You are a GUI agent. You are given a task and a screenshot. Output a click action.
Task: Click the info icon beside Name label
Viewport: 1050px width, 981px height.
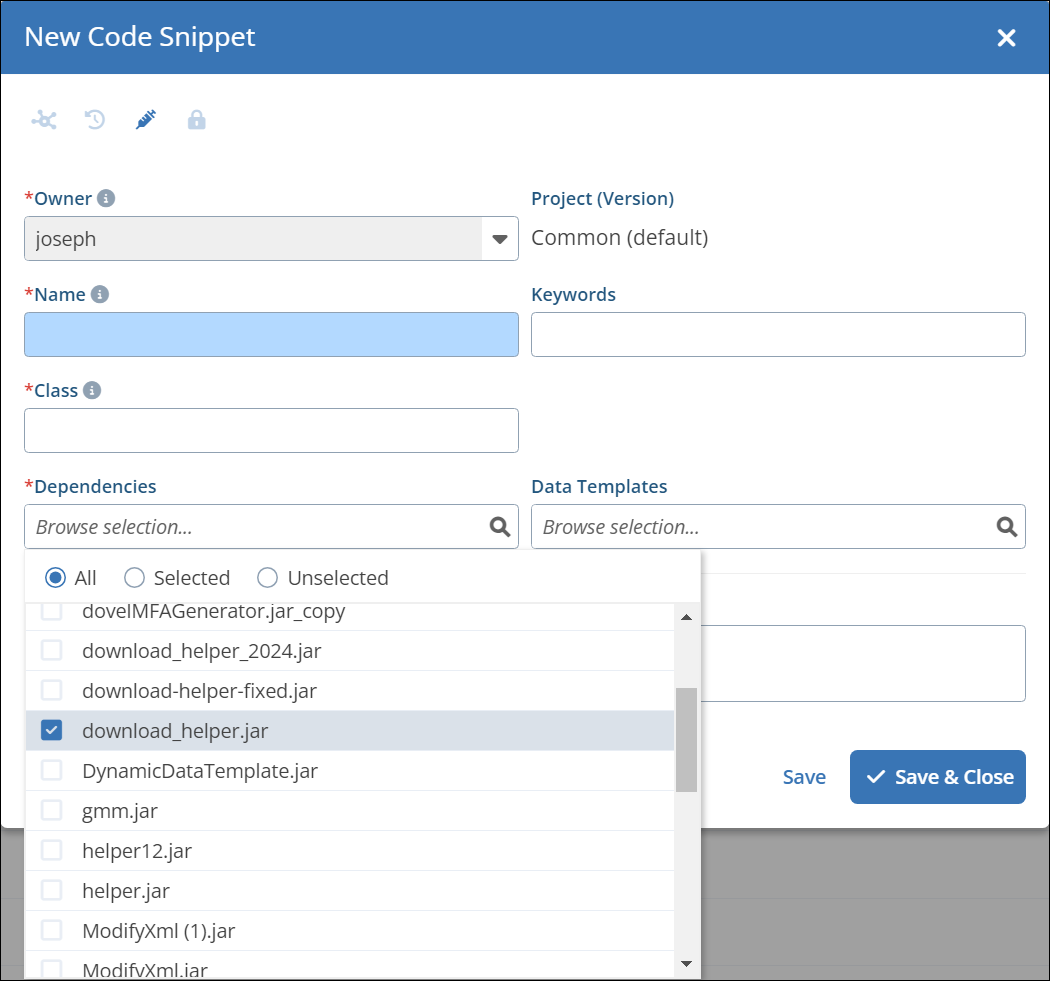coord(100,294)
